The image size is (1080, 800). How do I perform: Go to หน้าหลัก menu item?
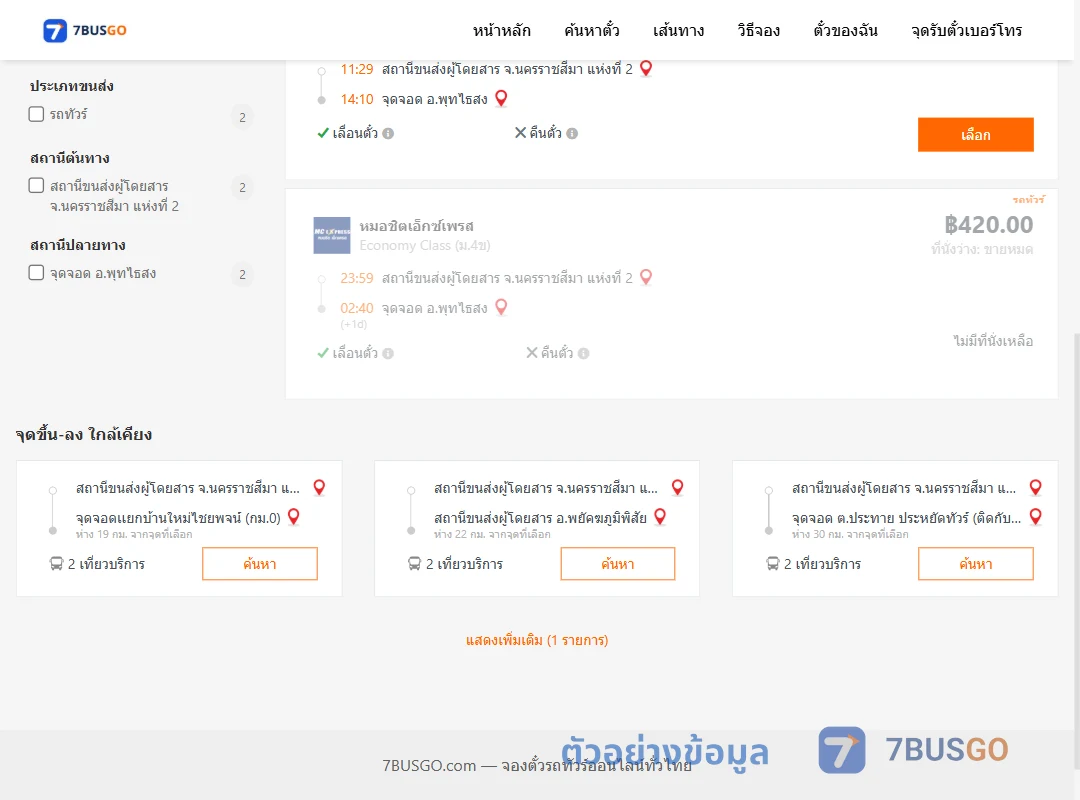pos(501,30)
